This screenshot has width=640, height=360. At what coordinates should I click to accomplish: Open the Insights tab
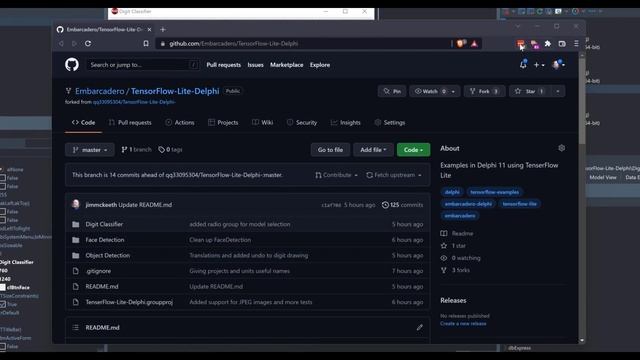point(346,122)
